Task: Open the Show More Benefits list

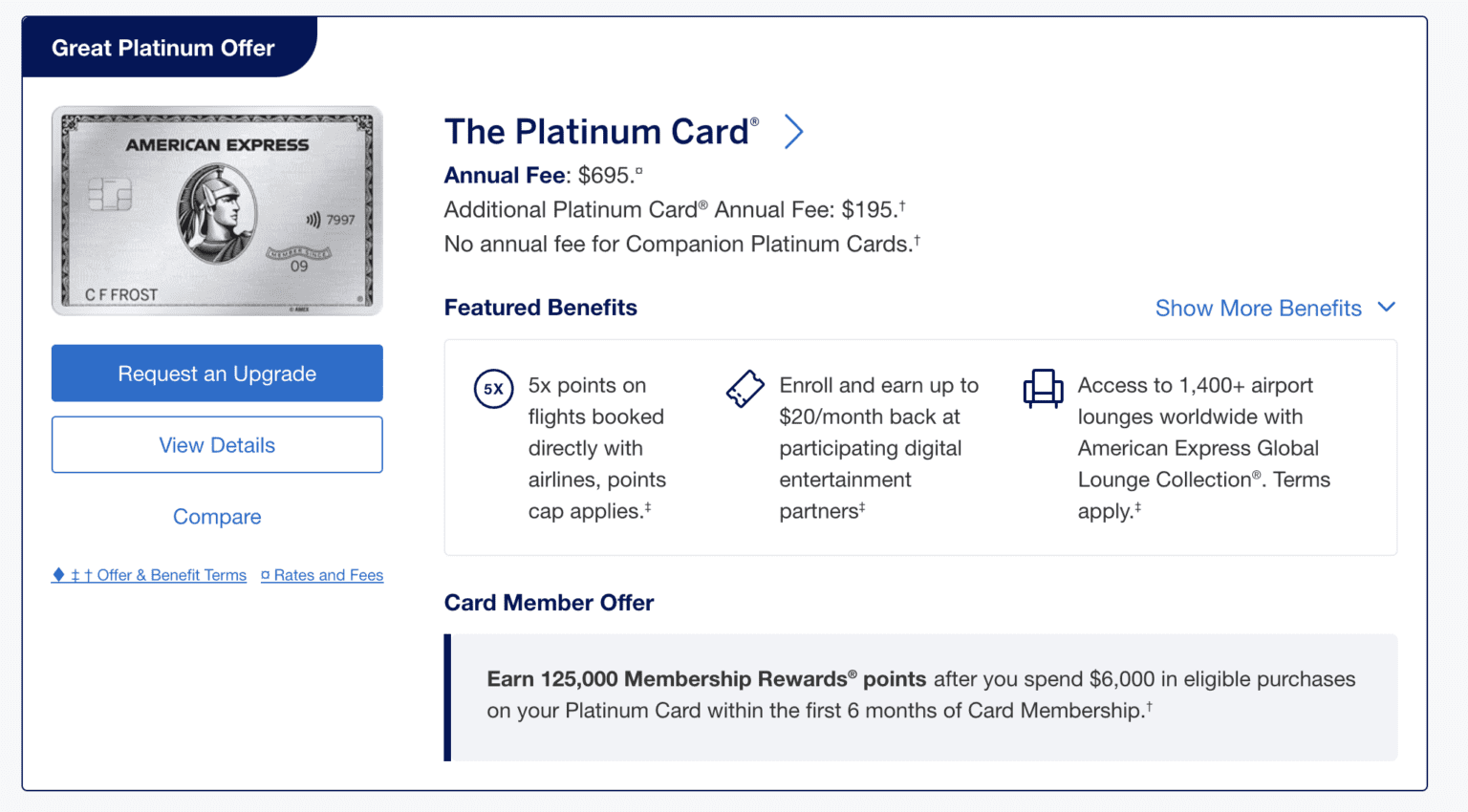Action: (x=1259, y=308)
